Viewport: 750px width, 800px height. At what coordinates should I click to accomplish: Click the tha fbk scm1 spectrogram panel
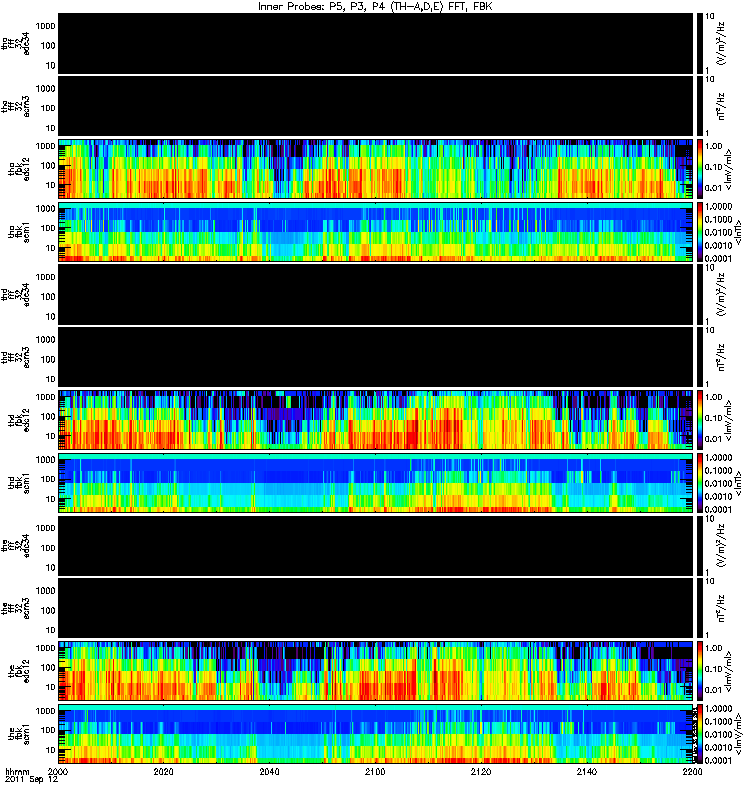pos(376,232)
